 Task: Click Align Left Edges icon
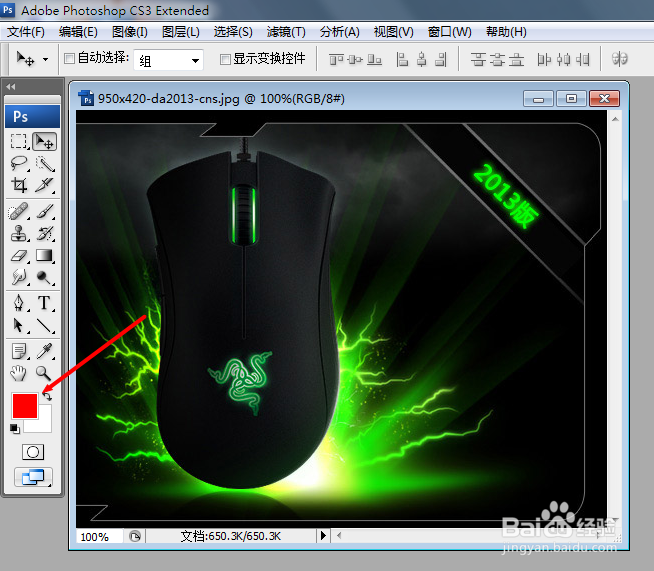tap(402, 60)
